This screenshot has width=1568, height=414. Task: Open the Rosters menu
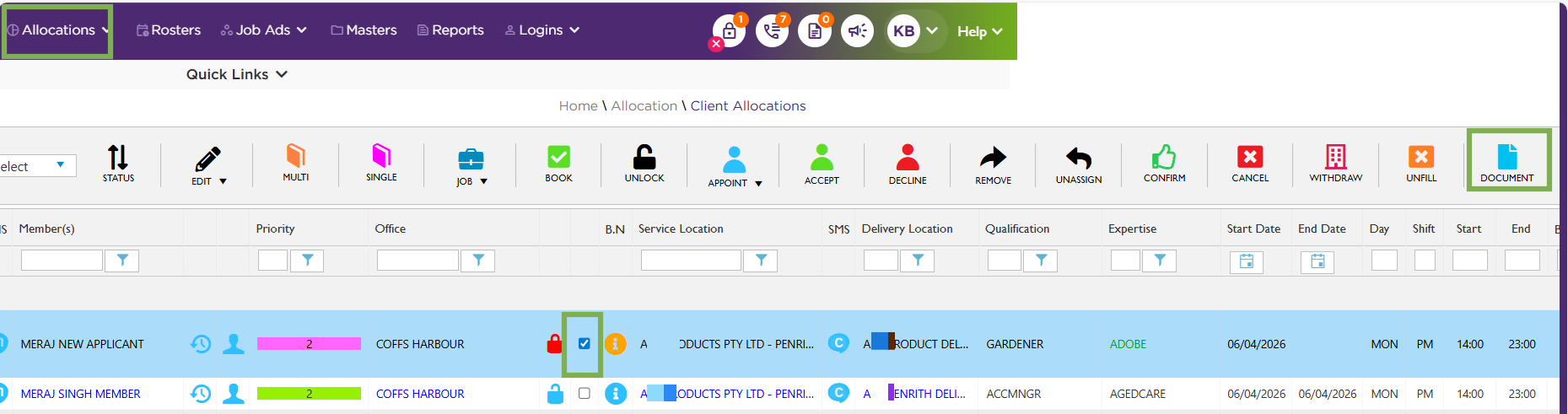coord(169,30)
